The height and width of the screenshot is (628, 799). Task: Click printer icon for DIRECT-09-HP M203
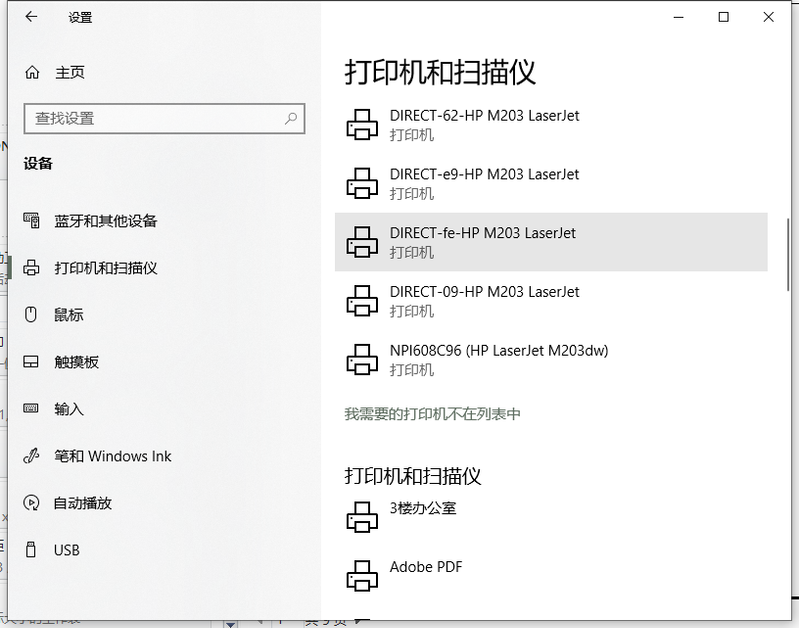[x=362, y=300]
